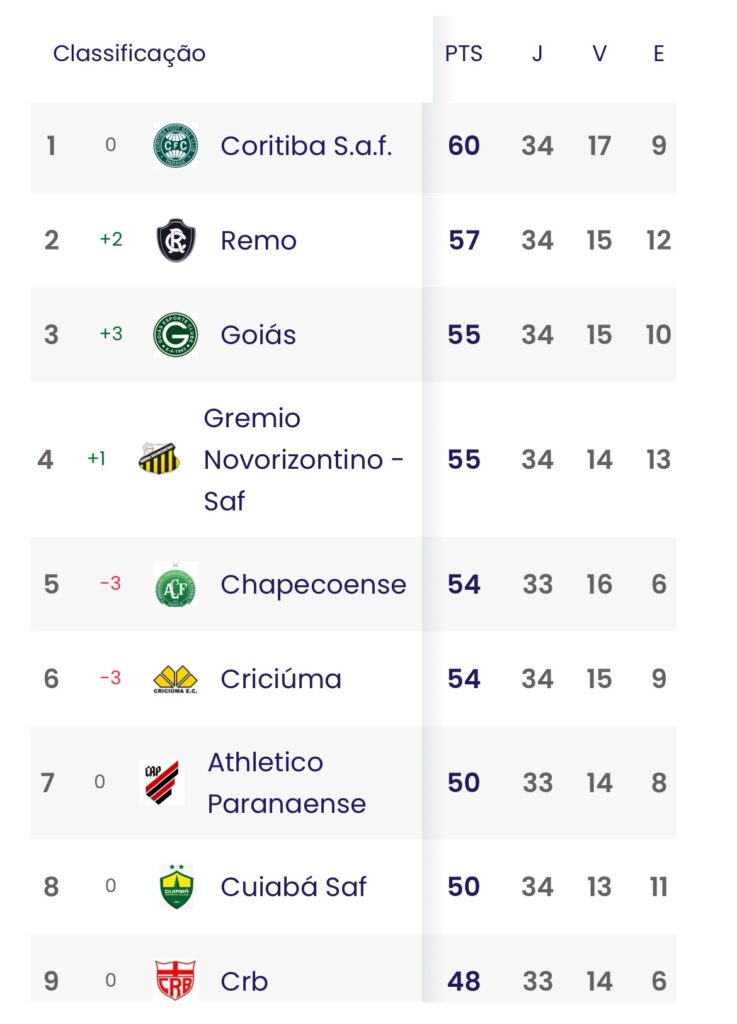737x1024 pixels.
Task: Click the Criciúma club crest
Action: 175,679
